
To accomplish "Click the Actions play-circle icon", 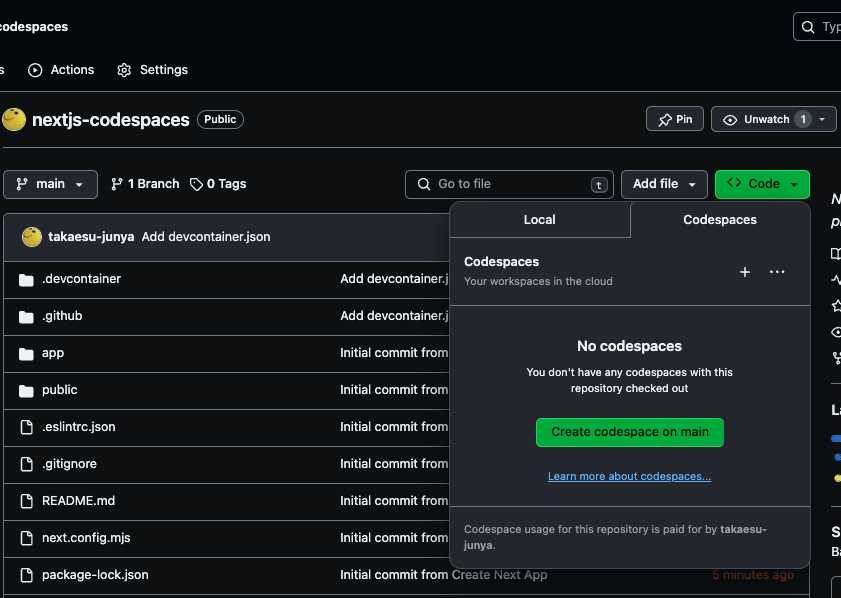I will pyautogui.click(x=35, y=70).
